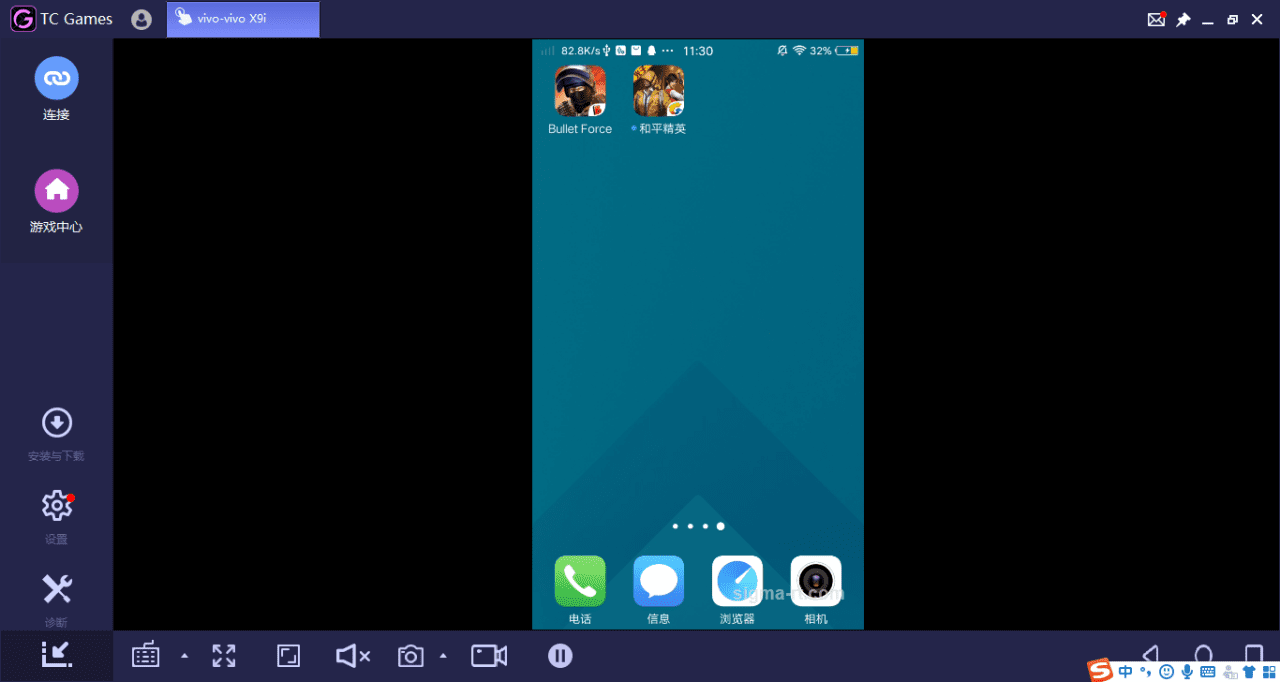Toggle the pin window icon
The height and width of the screenshot is (682, 1280).
click(x=1183, y=19)
